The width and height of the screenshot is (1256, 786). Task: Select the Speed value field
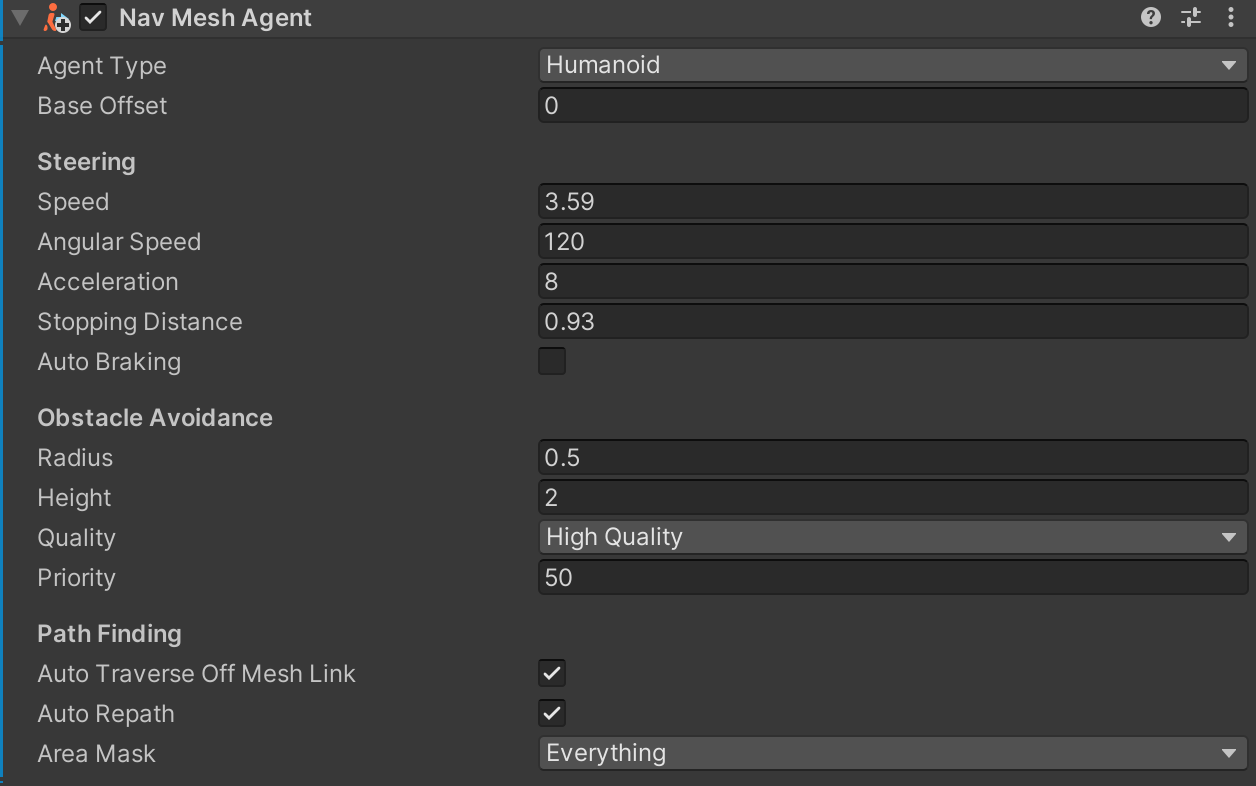[893, 201]
